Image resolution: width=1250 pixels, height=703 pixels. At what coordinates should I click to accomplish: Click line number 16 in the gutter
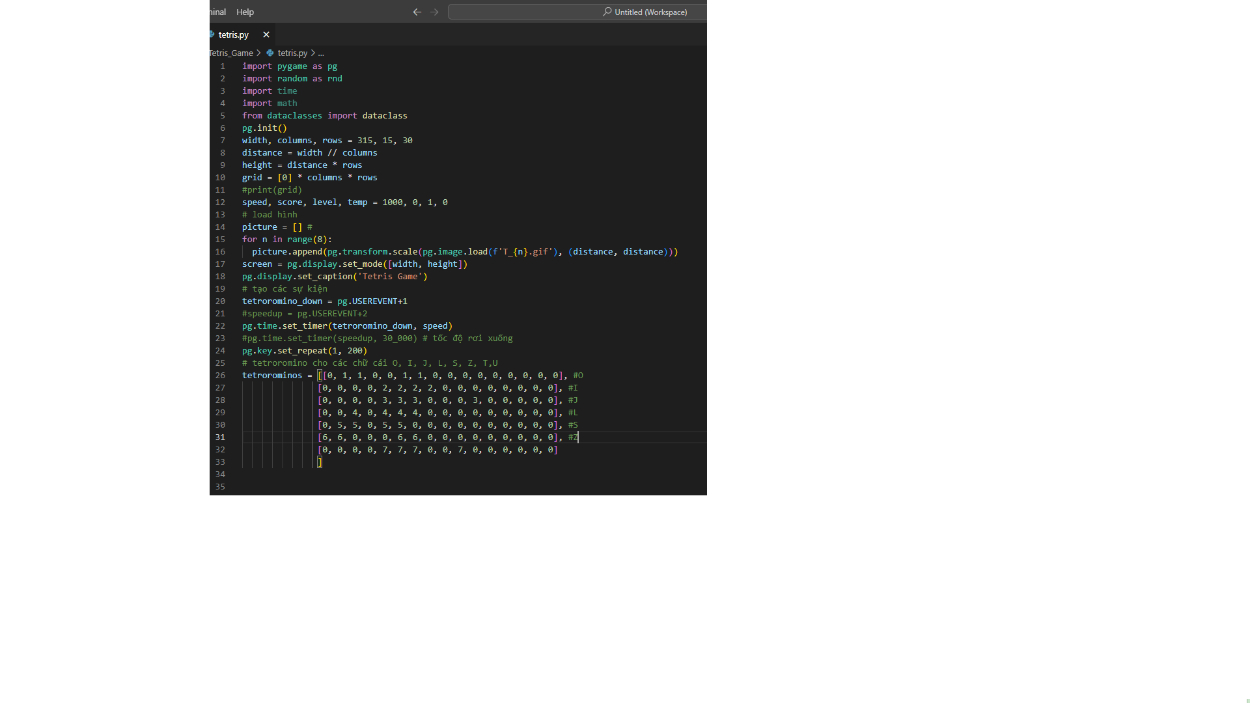click(x=220, y=252)
